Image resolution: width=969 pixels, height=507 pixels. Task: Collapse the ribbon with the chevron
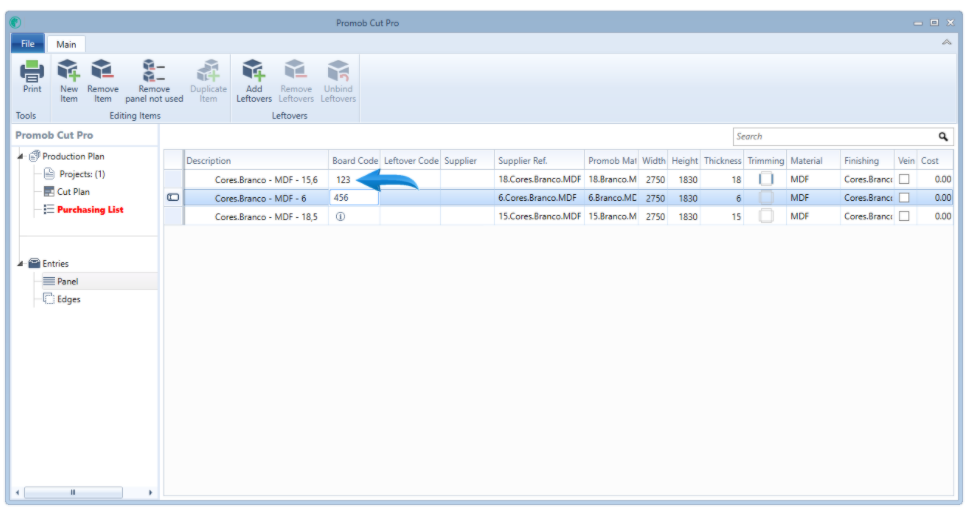click(x=946, y=42)
